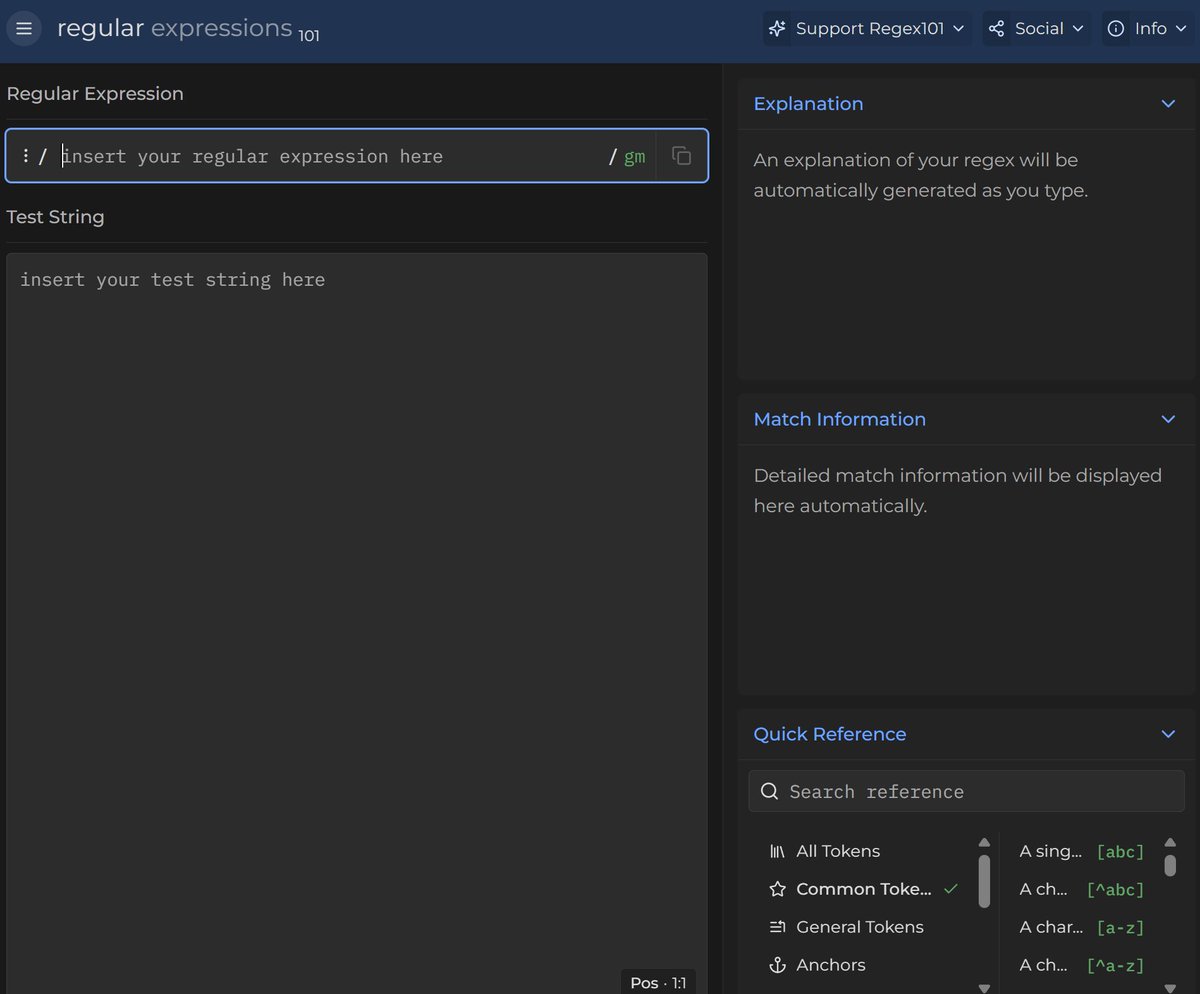Open the delimiter options dots menu

point(25,156)
